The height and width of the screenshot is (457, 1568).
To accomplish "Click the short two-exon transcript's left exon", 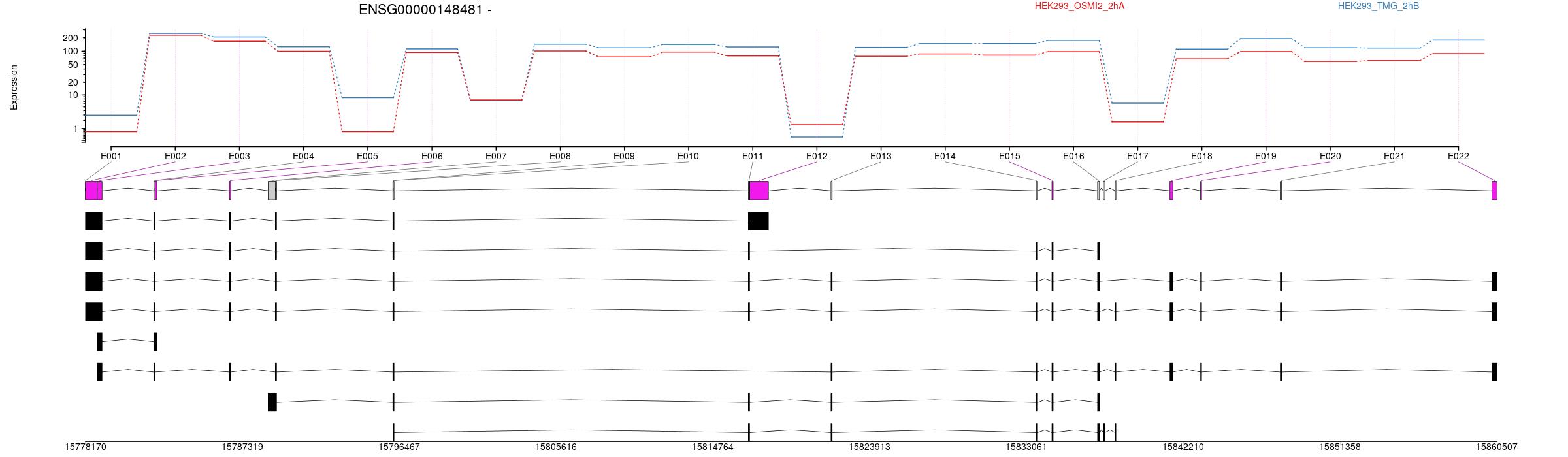I will (x=99, y=342).
